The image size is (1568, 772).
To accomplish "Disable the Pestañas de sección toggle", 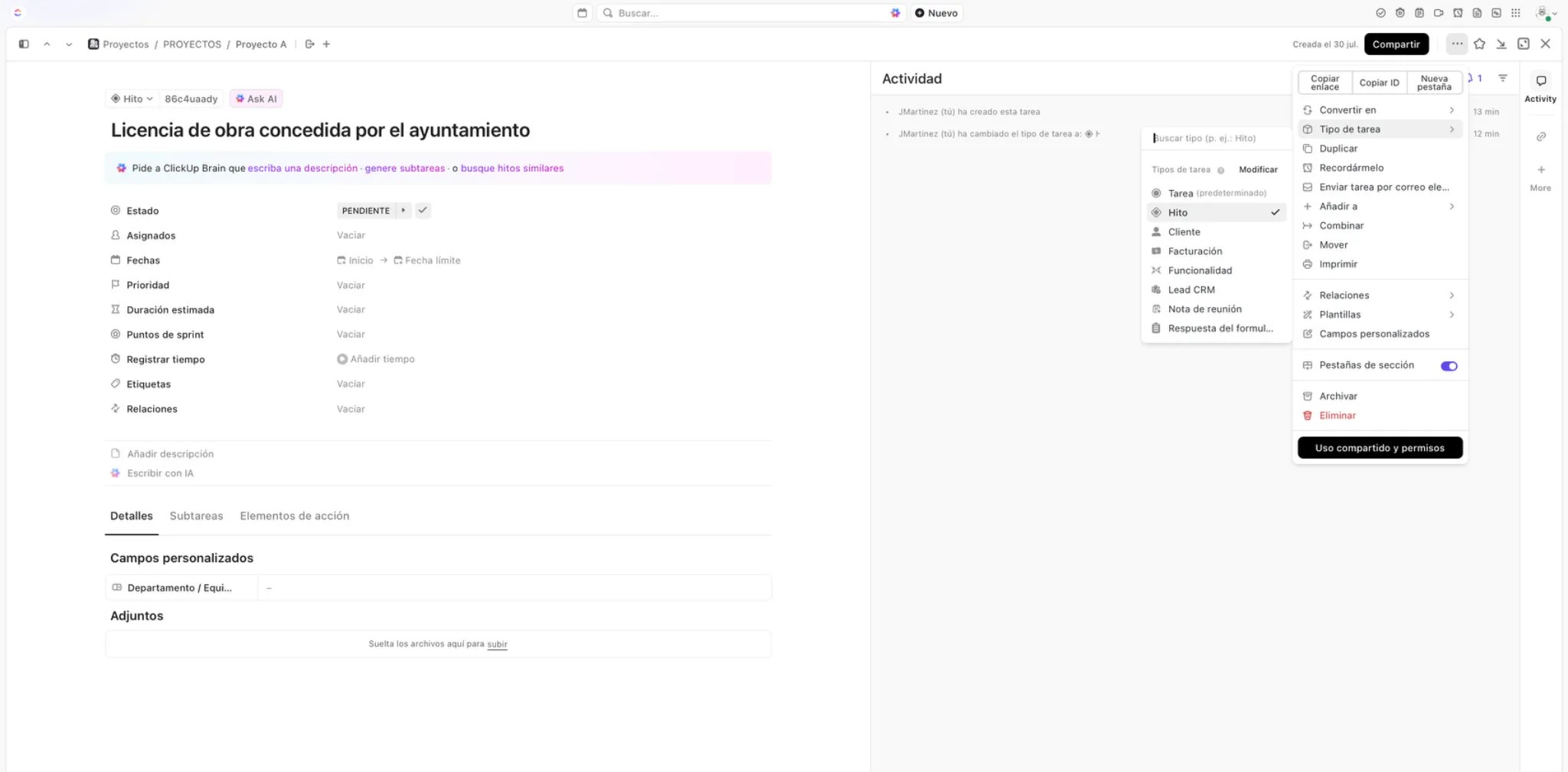I will 1448,365.
